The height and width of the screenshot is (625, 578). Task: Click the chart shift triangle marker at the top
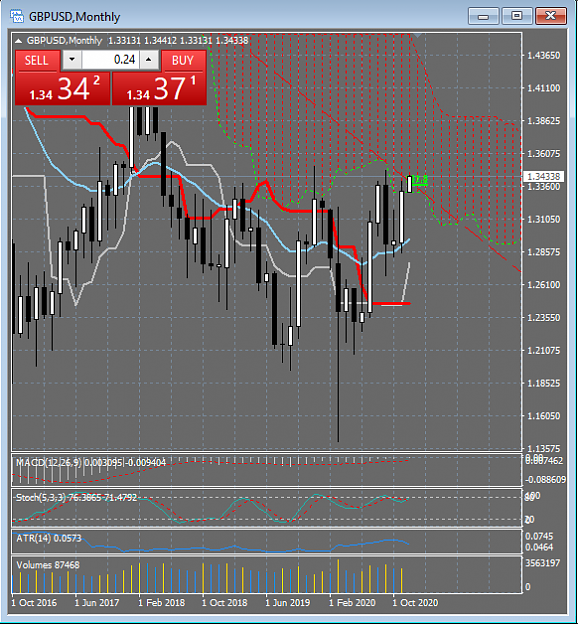417,36
